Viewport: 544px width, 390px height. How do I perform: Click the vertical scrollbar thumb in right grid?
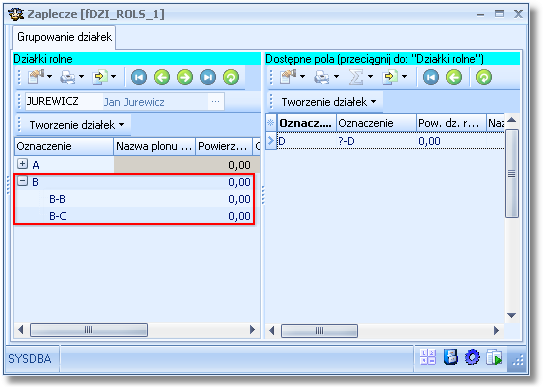512,173
